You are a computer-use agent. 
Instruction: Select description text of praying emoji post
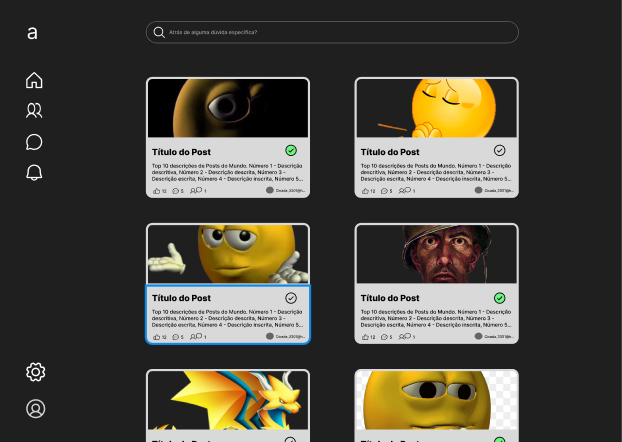pyautogui.click(x=436, y=172)
